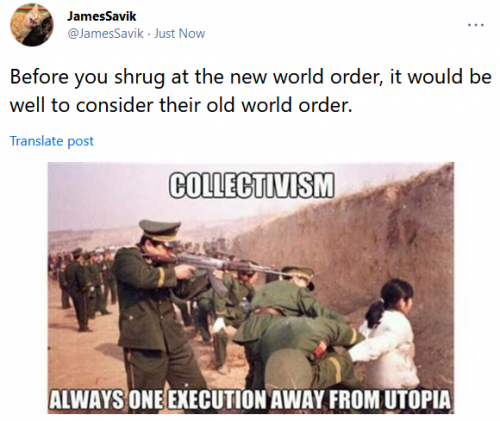Image resolution: width=500 pixels, height=421 pixels.
Task: Open the post via Just Now timestamp
Action: pos(179,33)
